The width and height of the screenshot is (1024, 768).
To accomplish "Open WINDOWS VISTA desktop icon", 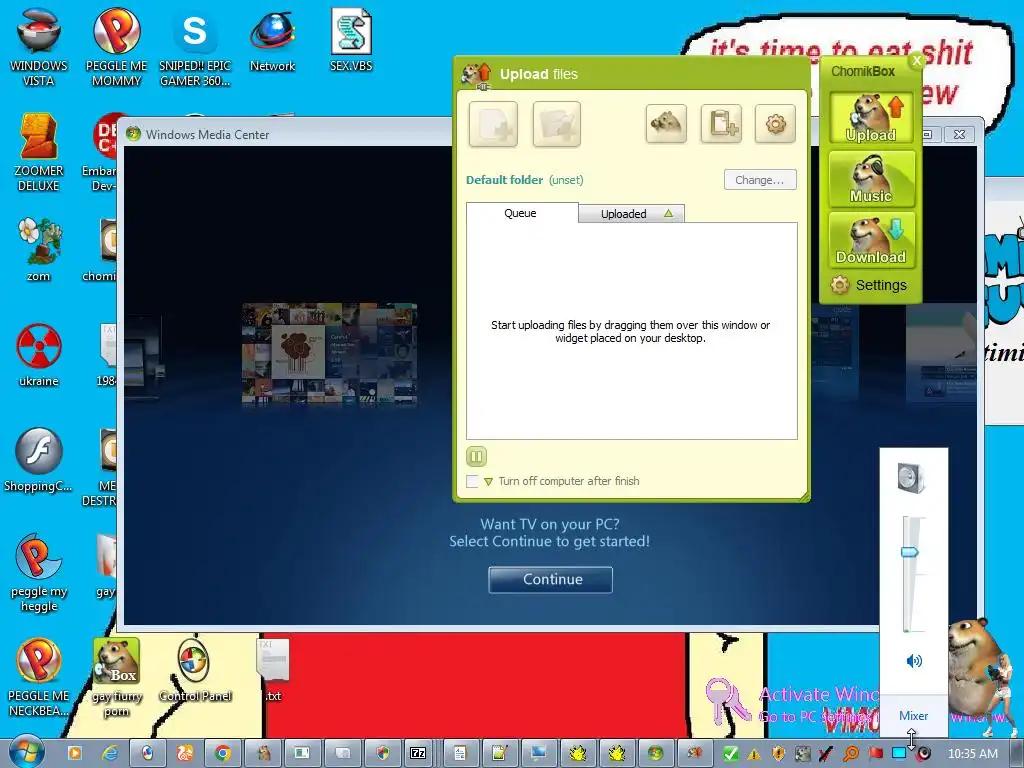I will (x=39, y=47).
